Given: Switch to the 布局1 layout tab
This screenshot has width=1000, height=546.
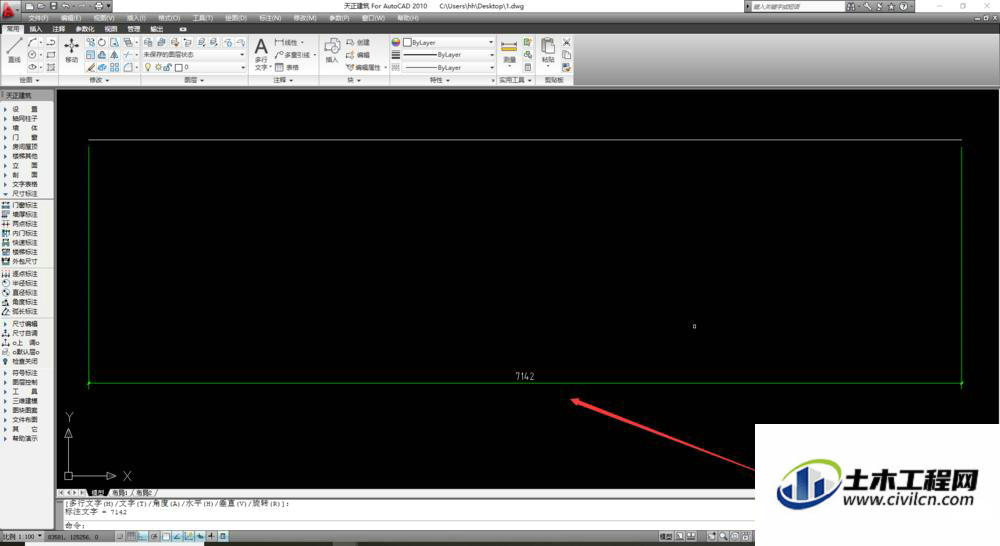Looking at the screenshot, I should pos(119,493).
